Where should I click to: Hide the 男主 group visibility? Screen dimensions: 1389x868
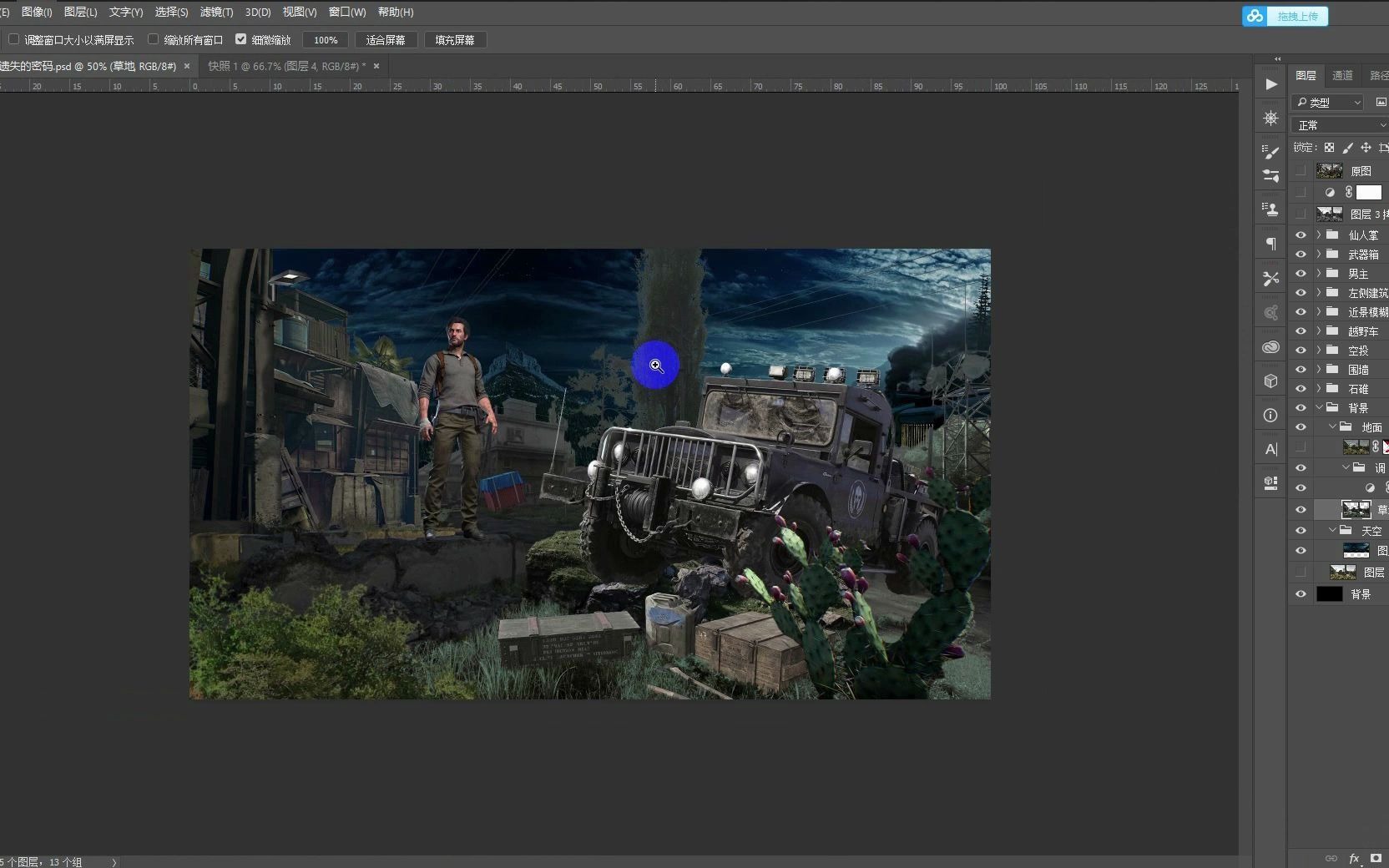pyautogui.click(x=1301, y=274)
